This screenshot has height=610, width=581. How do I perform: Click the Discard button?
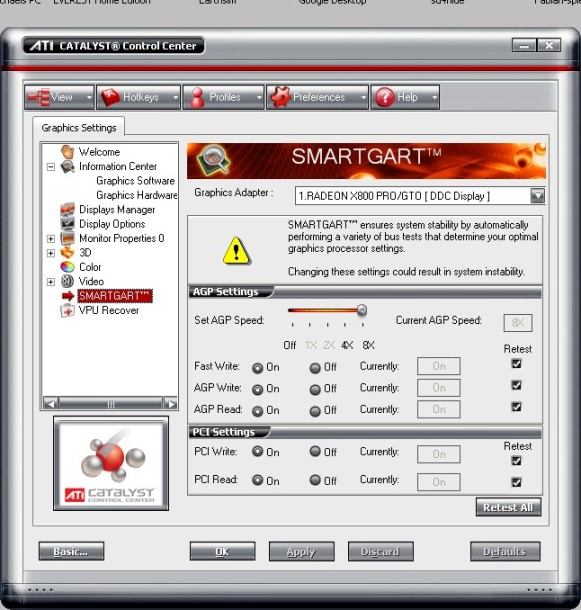[x=380, y=551]
